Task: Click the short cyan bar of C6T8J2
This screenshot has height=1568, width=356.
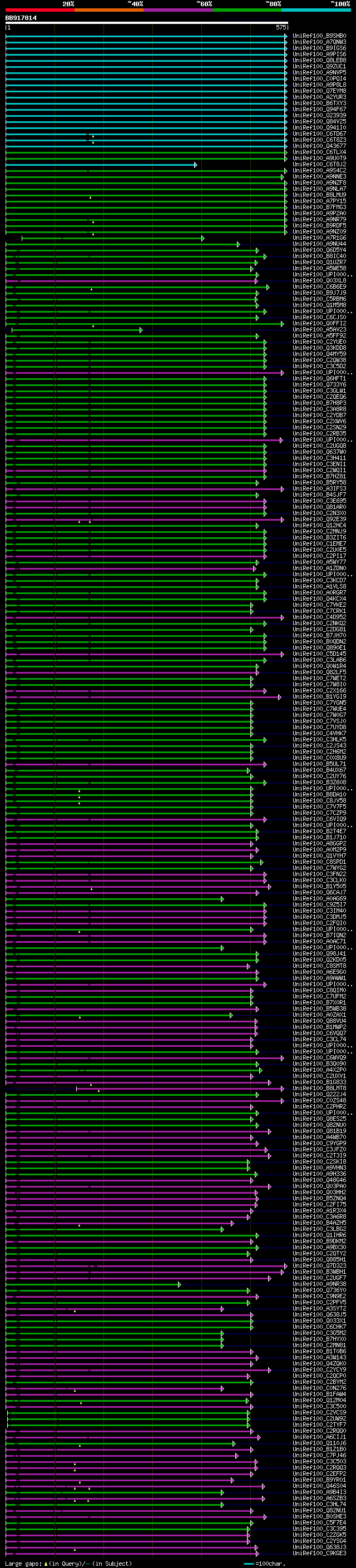Action: click(x=101, y=165)
